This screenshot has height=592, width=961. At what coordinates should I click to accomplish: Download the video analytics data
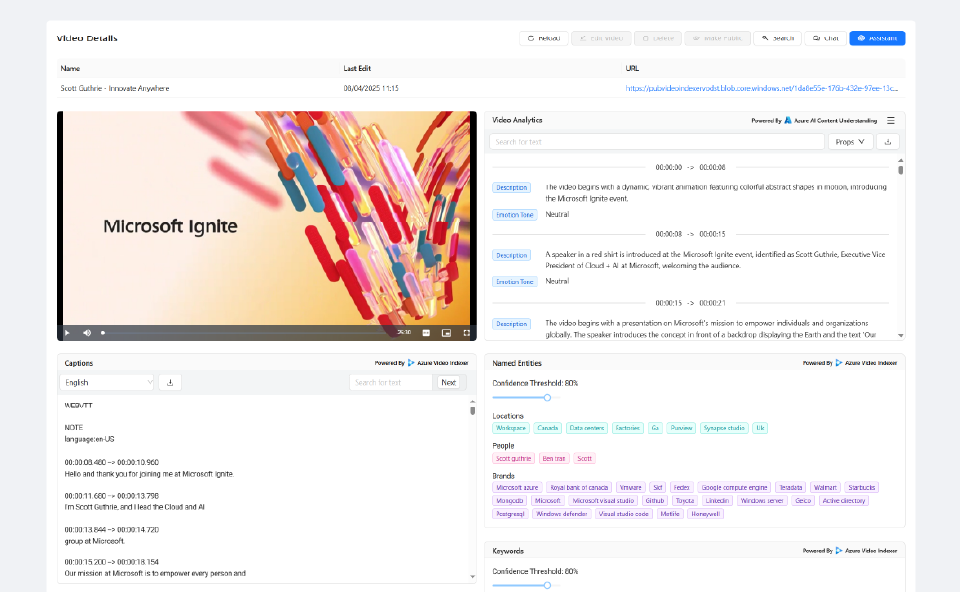tap(887, 142)
